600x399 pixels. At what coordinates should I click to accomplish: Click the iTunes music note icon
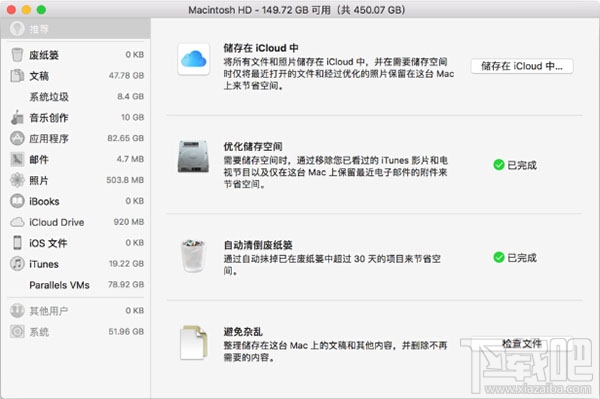(17, 264)
